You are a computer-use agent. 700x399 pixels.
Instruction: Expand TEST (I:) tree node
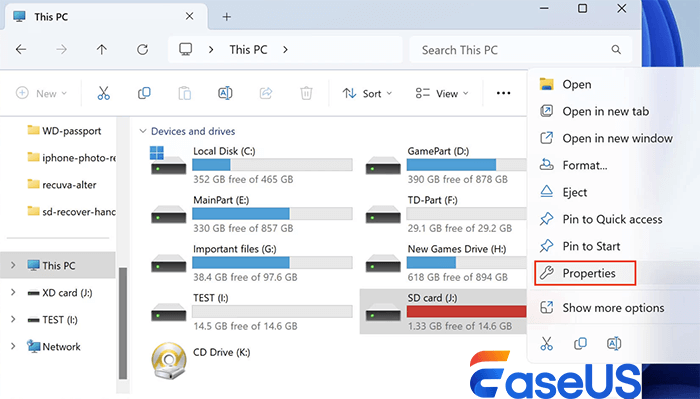click(13, 320)
